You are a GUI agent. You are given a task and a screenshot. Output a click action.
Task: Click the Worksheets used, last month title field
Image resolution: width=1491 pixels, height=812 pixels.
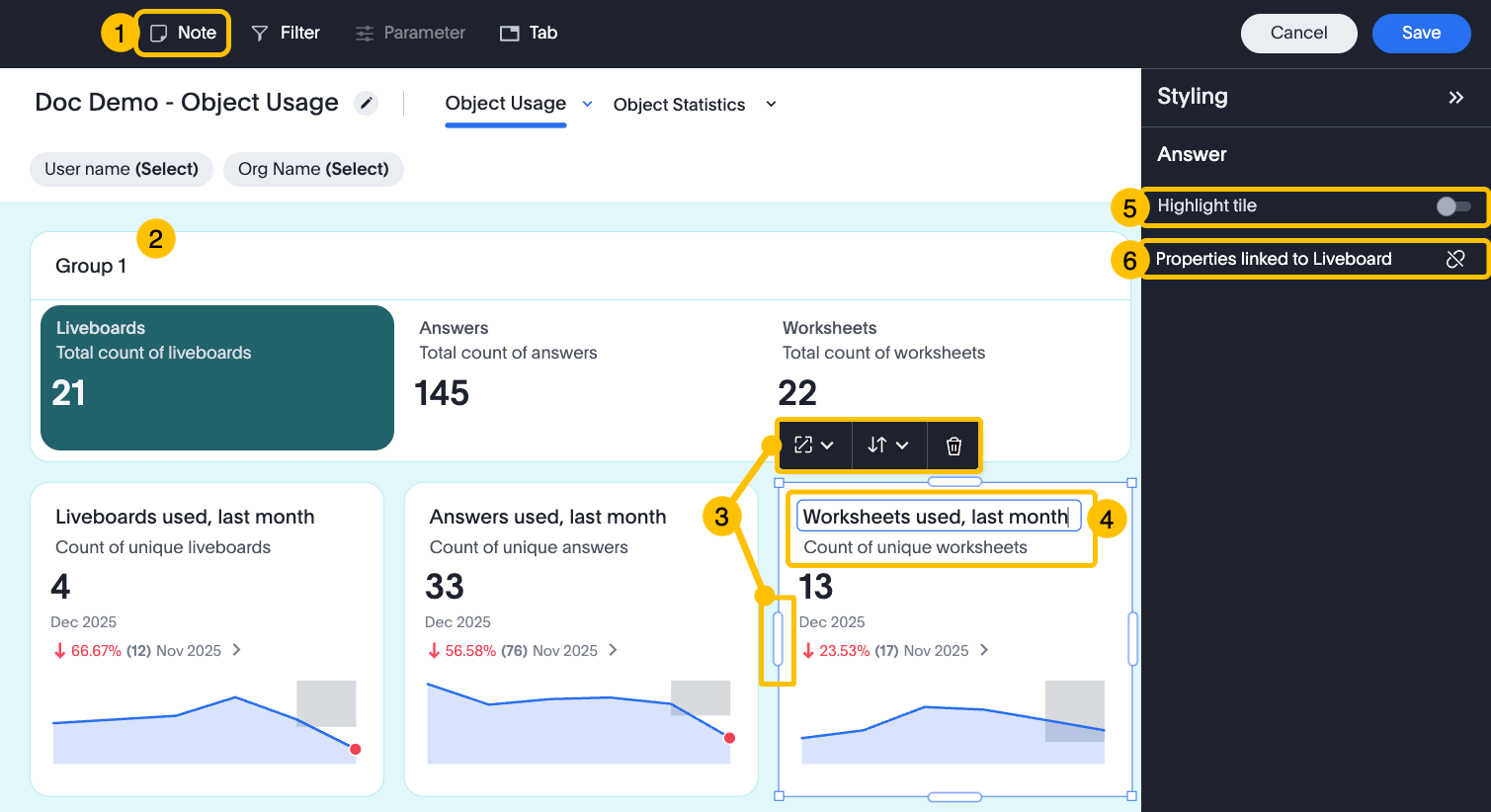(x=935, y=517)
